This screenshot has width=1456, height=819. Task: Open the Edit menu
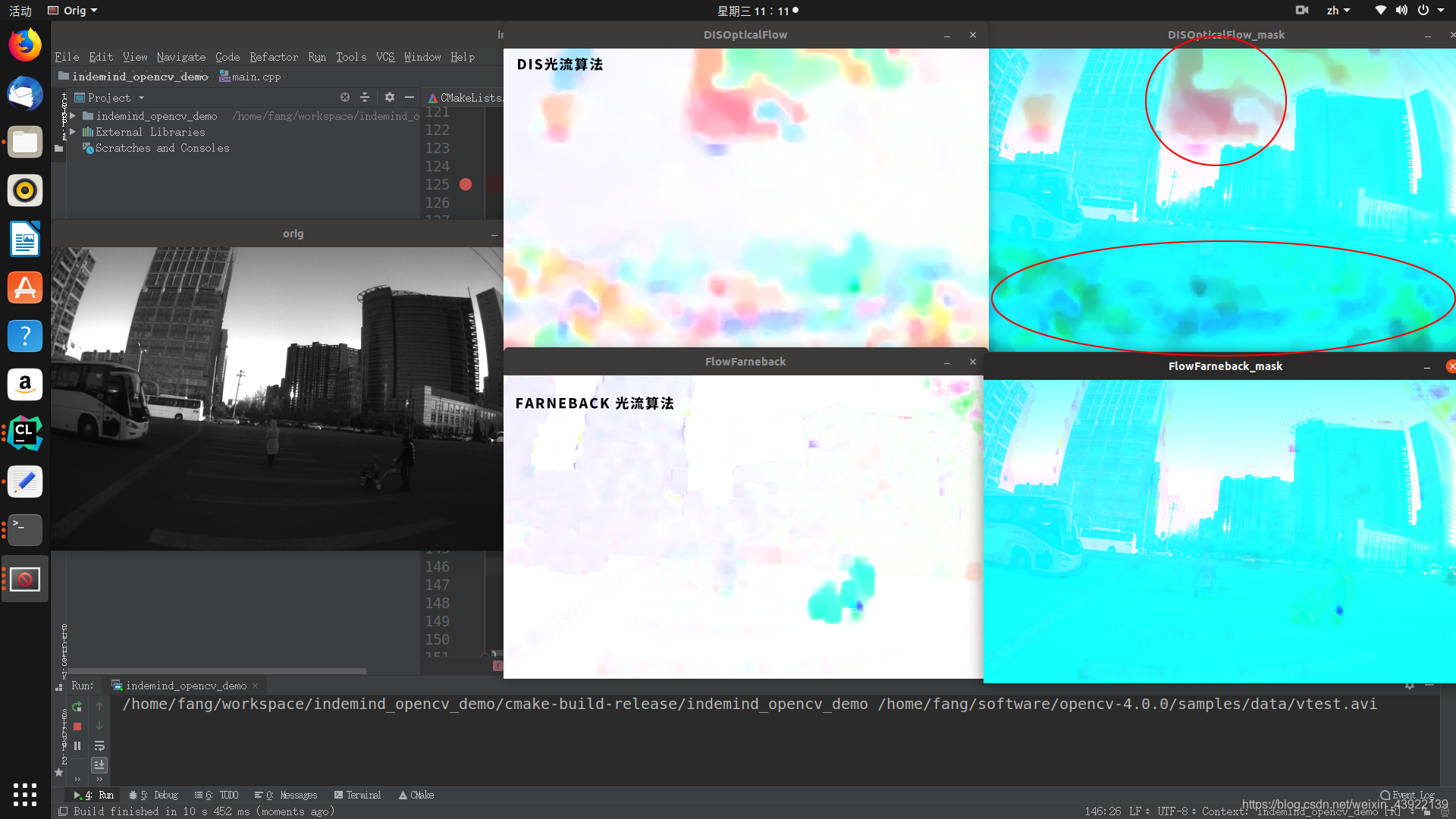click(101, 57)
